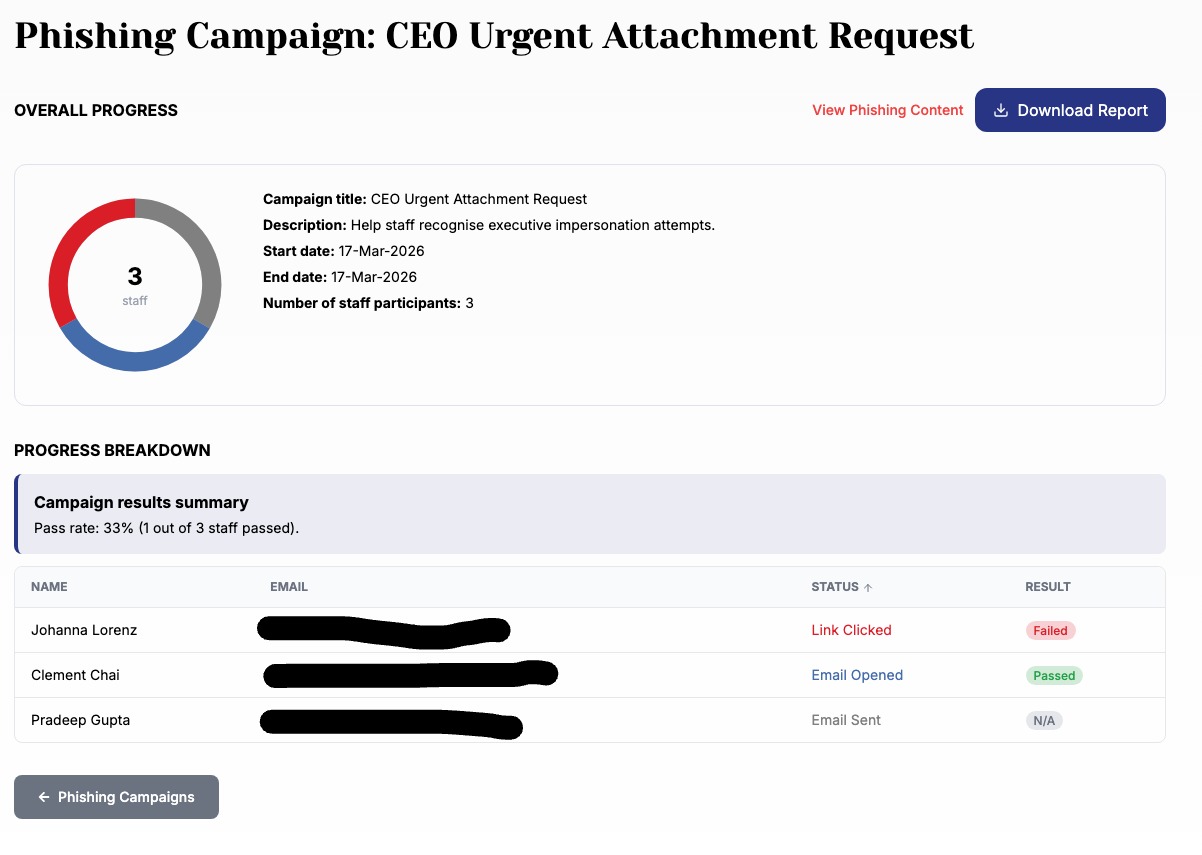Image resolution: width=1202 pixels, height=855 pixels.
Task: Go back to Phishing Campaigns
Action: tap(116, 797)
